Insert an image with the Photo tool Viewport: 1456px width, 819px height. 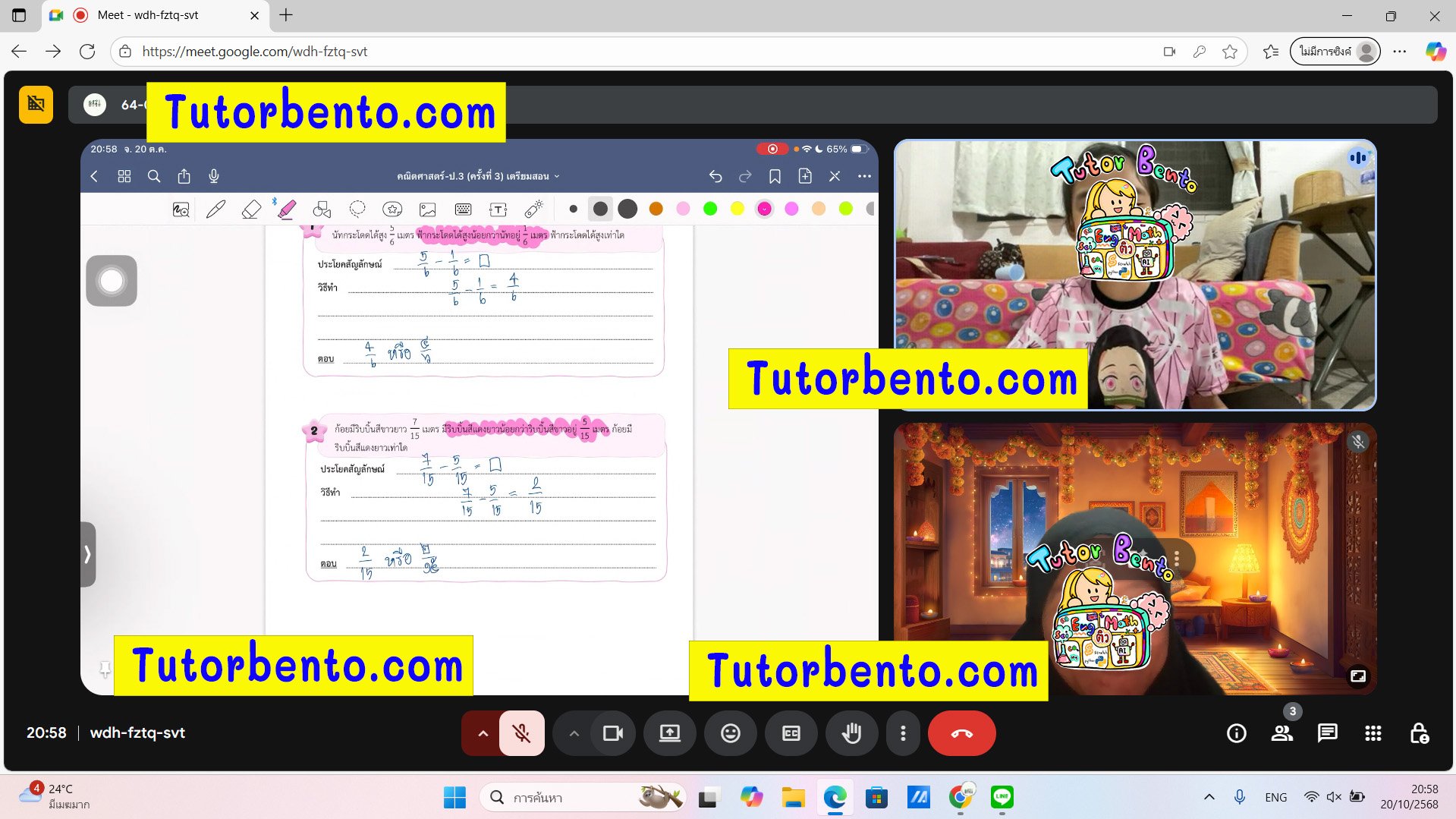(427, 209)
